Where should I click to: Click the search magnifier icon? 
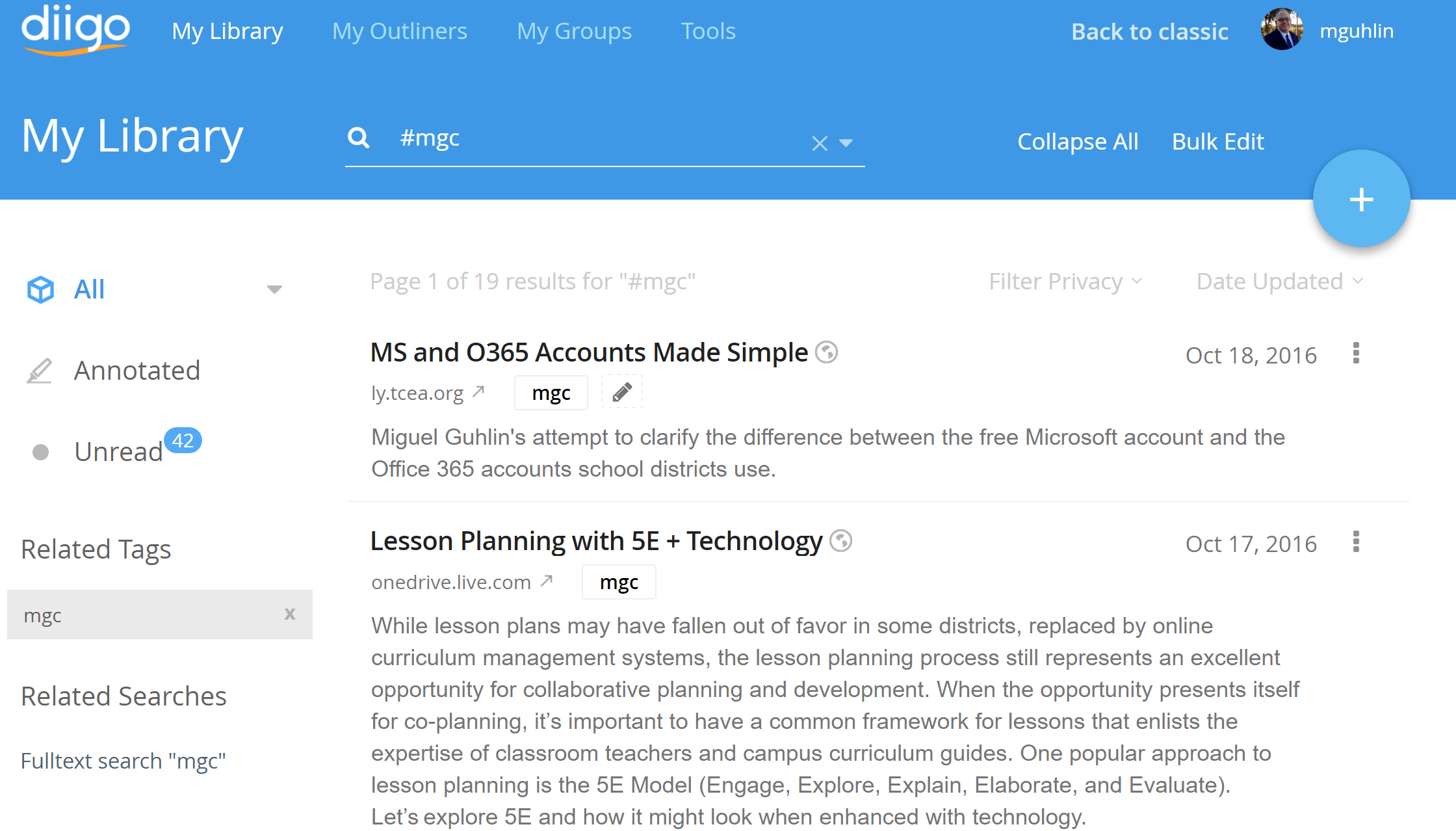tap(359, 138)
